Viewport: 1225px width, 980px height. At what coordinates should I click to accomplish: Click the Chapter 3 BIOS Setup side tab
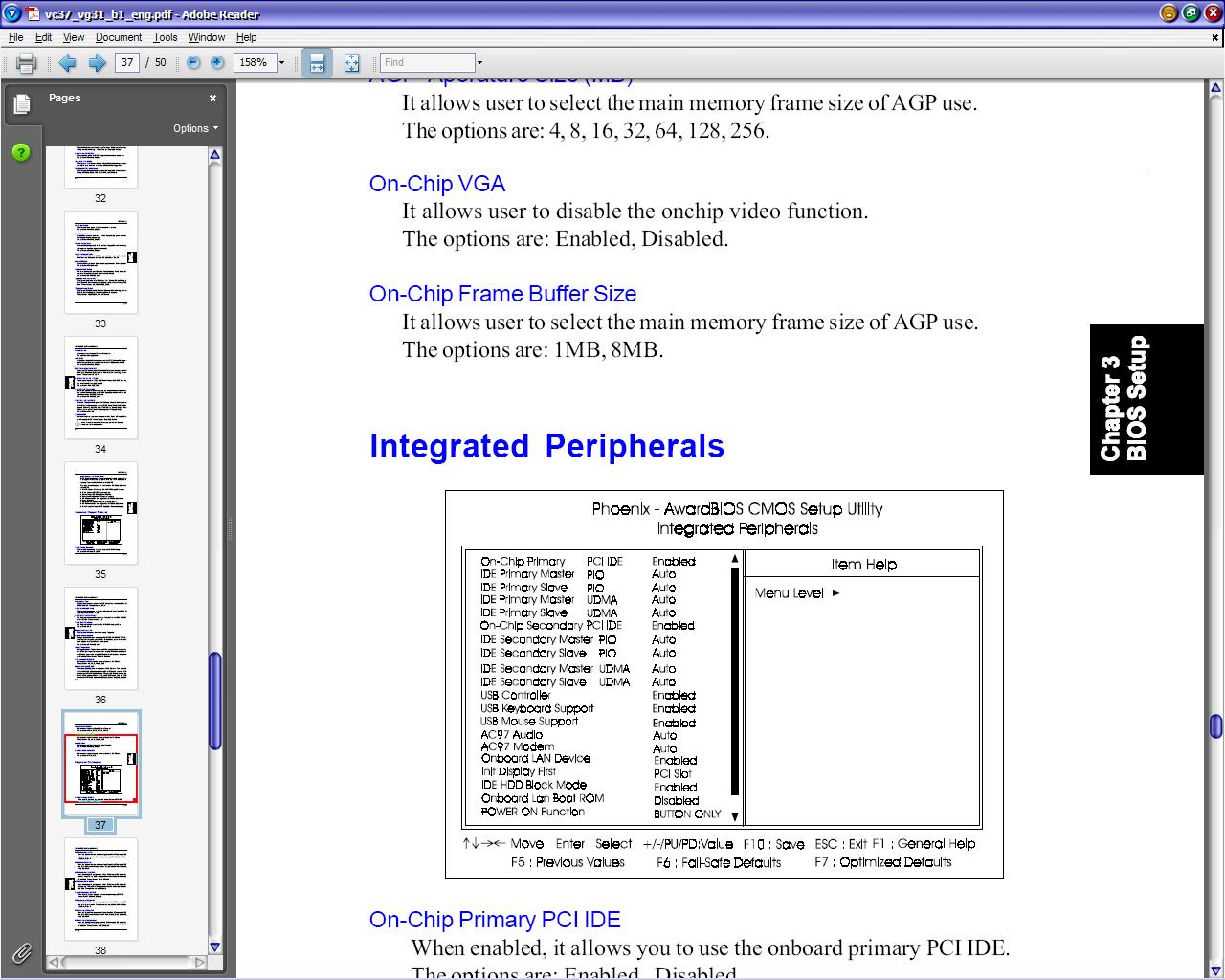click(1146, 399)
